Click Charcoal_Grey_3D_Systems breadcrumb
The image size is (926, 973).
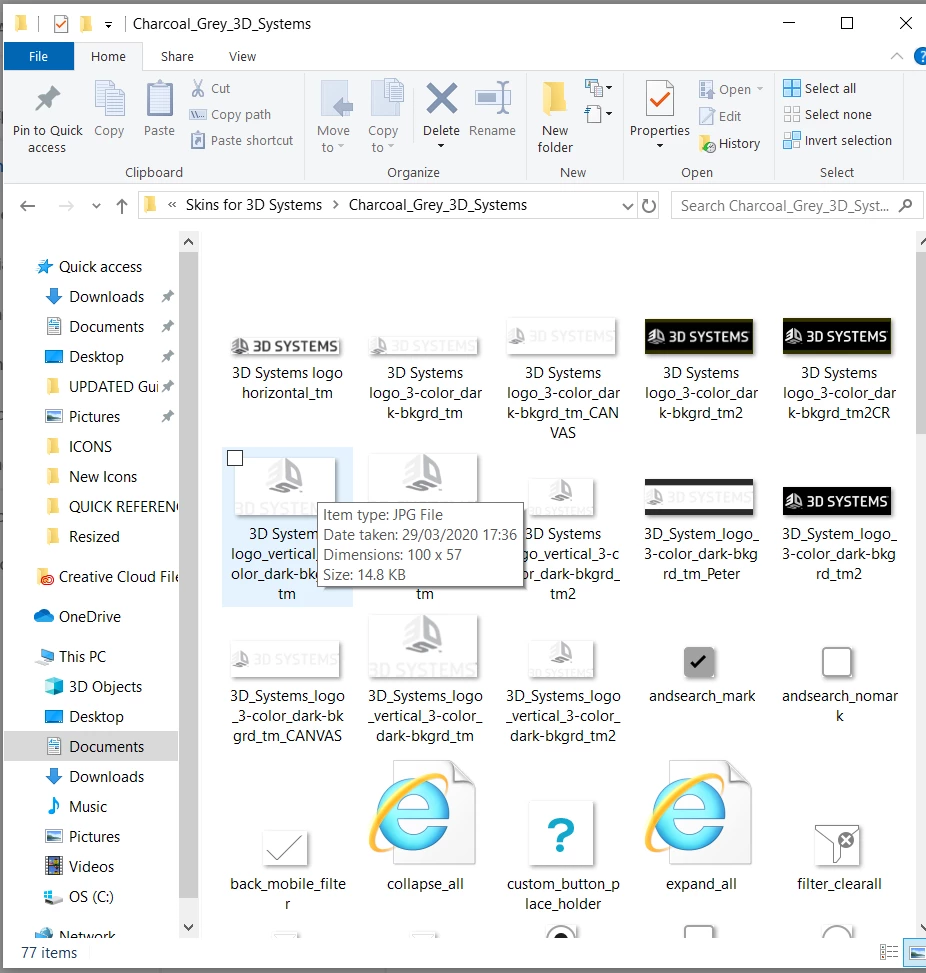(x=438, y=205)
